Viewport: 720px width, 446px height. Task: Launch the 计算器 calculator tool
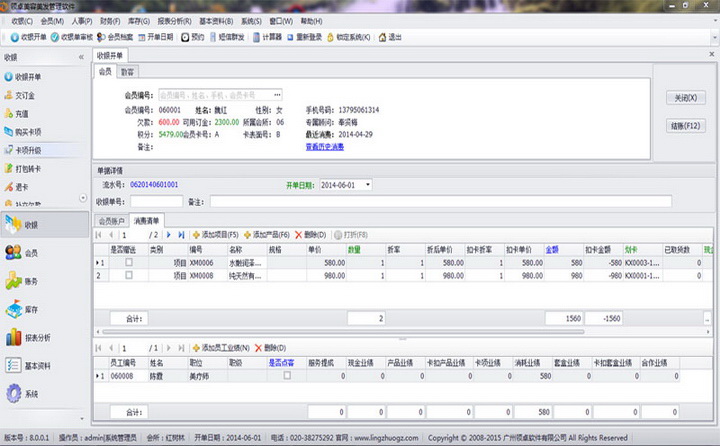(x=267, y=37)
